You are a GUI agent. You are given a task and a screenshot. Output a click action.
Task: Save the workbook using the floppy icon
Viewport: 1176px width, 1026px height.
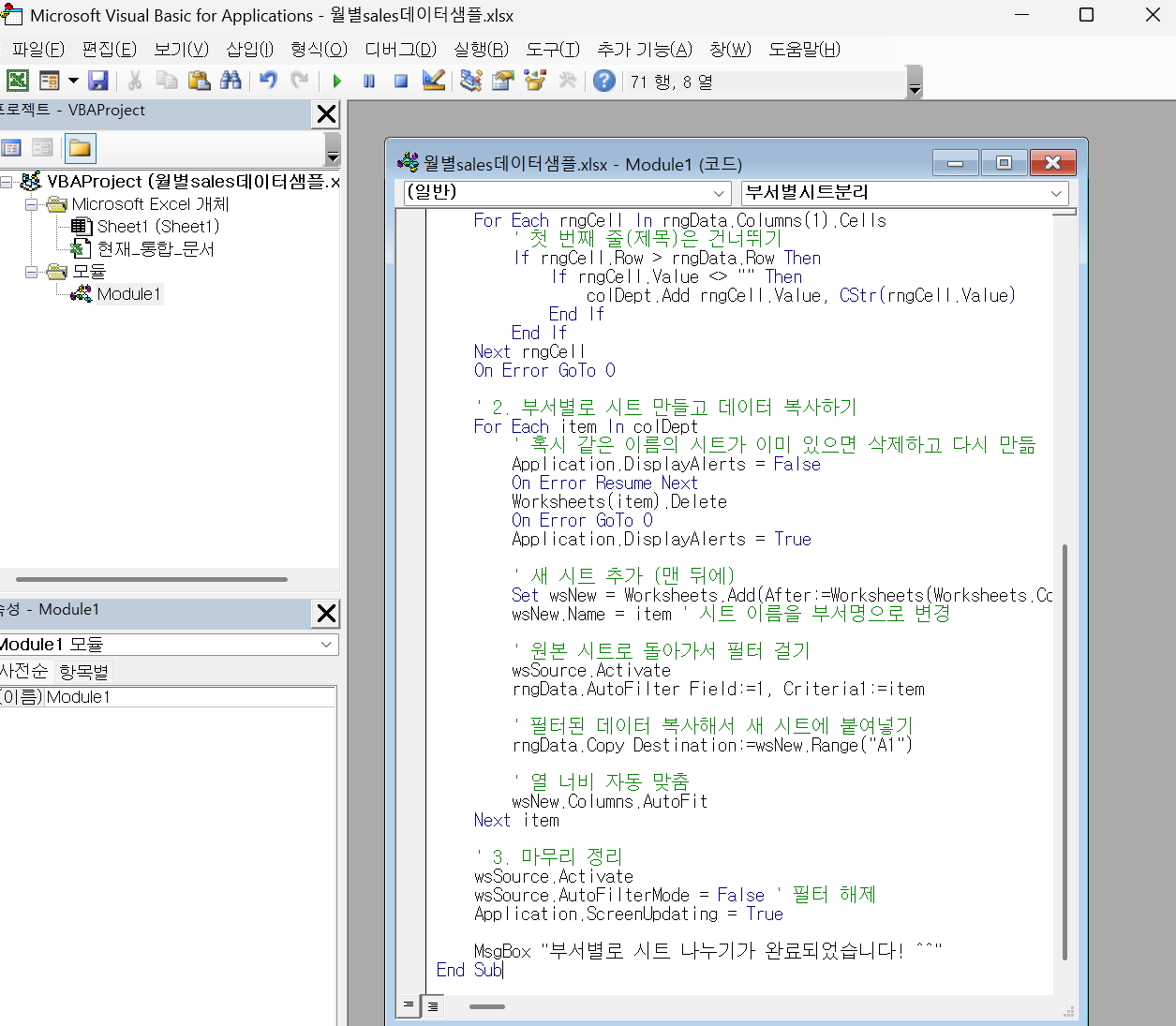click(98, 81)
